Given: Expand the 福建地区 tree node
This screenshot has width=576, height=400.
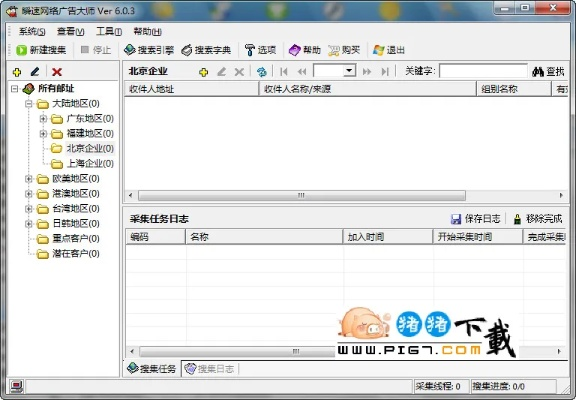Looking at the screenshot, I should [x=43, y=134].
